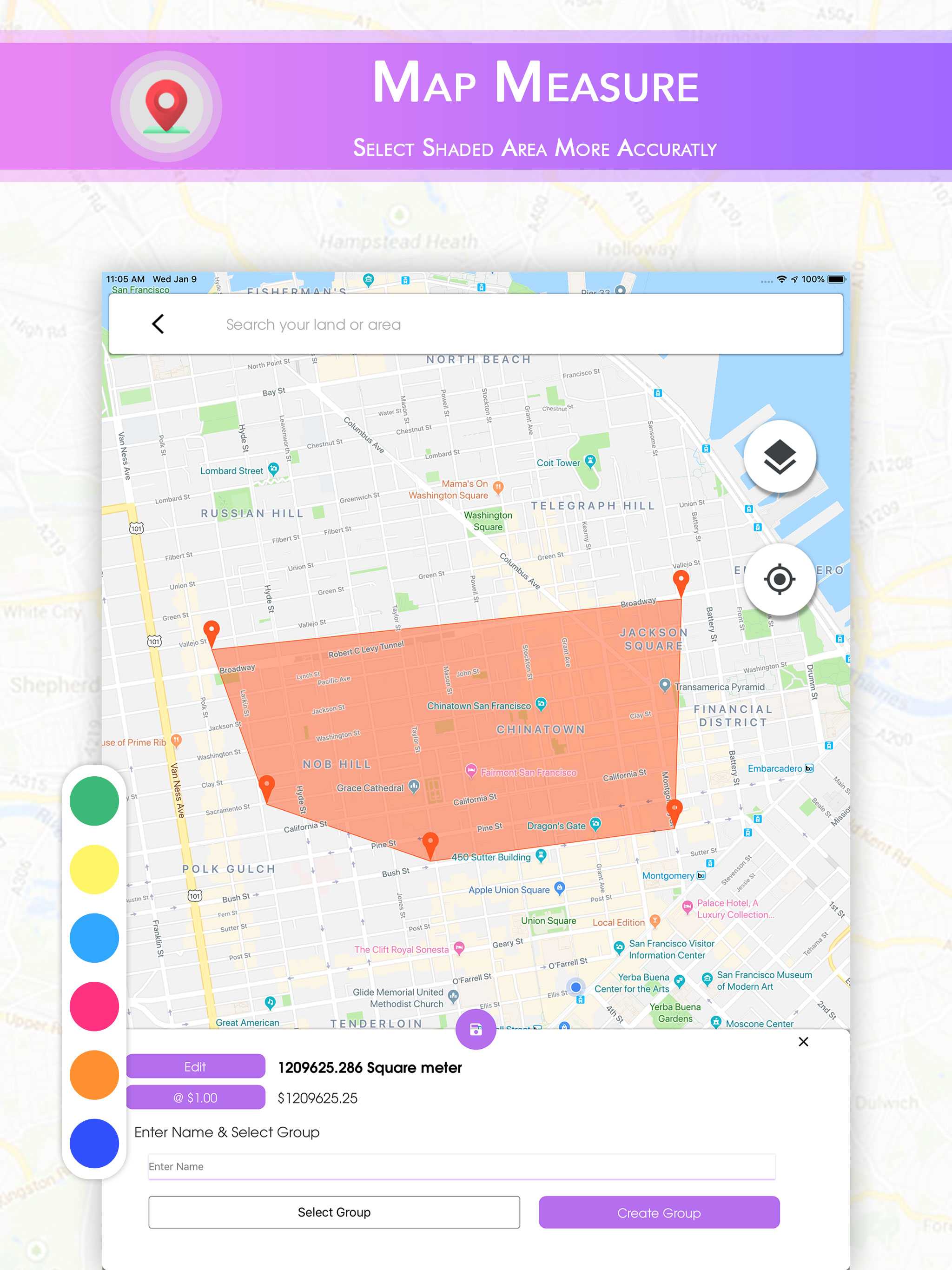Screen dimensions: 952x1270
Task: Tap the Embarcadero station label
Action: pos(774,768)
